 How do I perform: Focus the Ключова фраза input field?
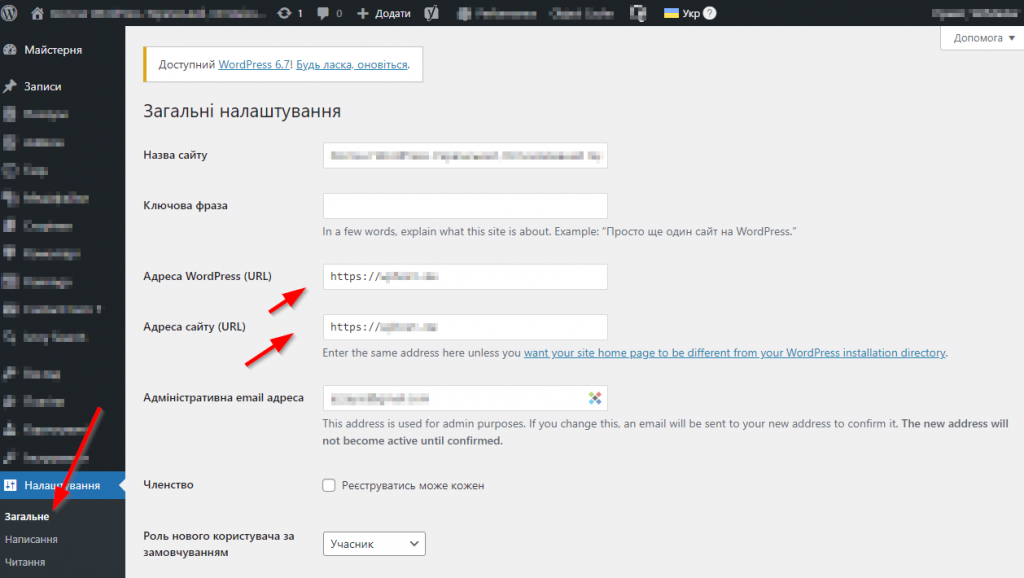465,206
